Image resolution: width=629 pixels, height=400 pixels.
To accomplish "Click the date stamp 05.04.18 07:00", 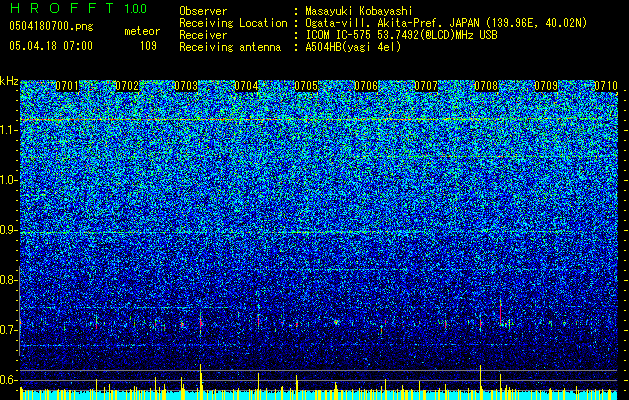I will (51, 46).
